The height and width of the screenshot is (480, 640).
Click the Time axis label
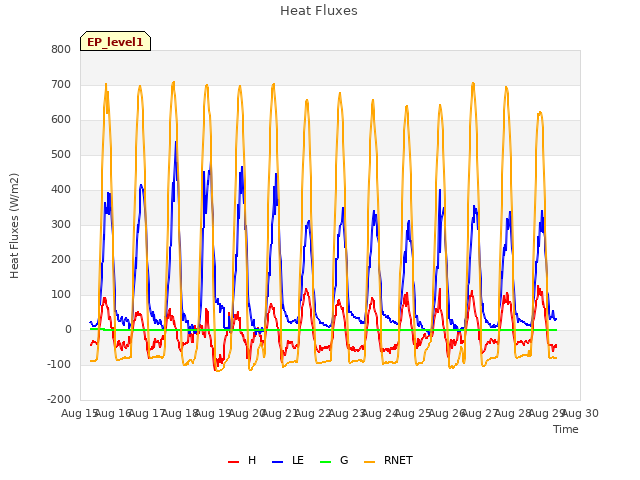click(566, 429)
